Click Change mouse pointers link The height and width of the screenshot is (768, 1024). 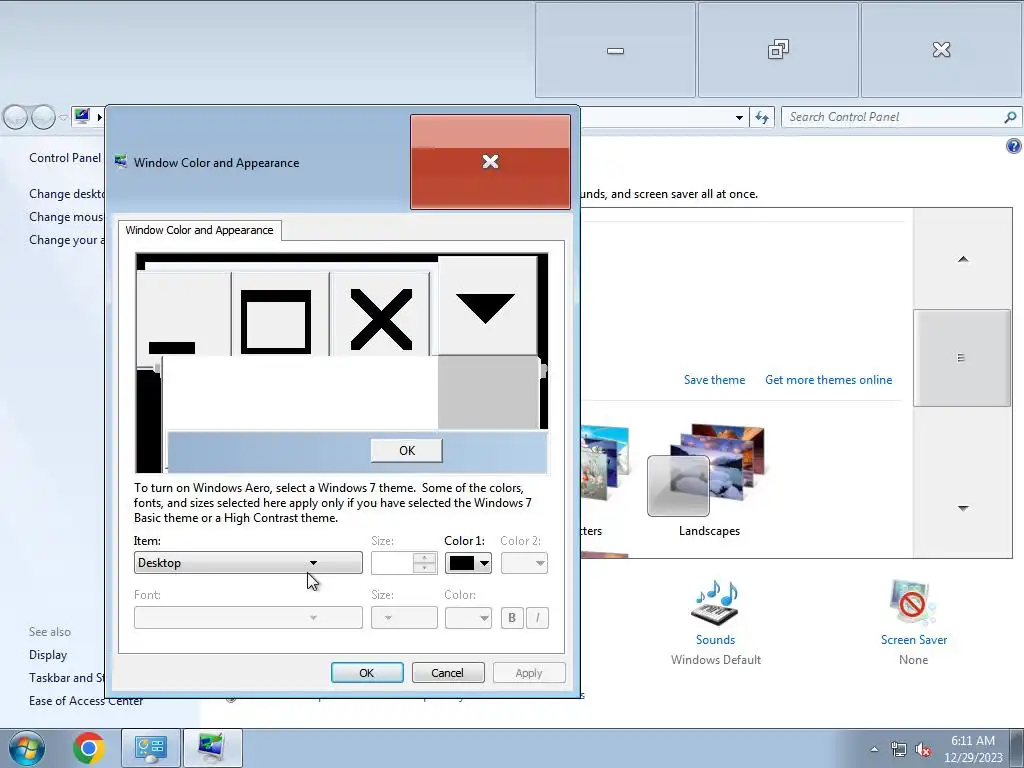tap(66, 217)
